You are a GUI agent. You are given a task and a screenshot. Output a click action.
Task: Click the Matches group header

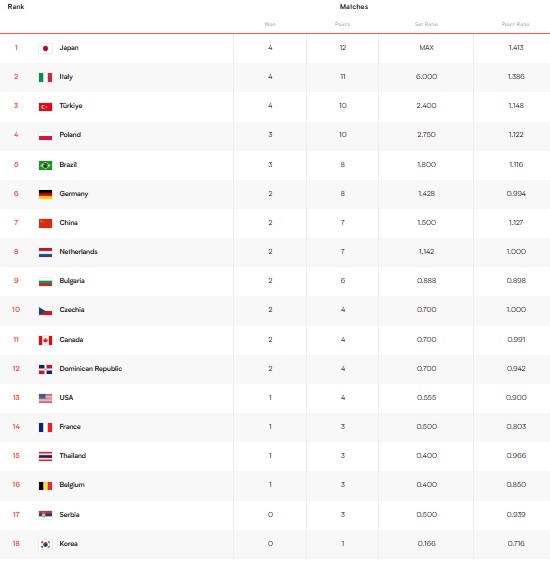click(x=354, y=6)
